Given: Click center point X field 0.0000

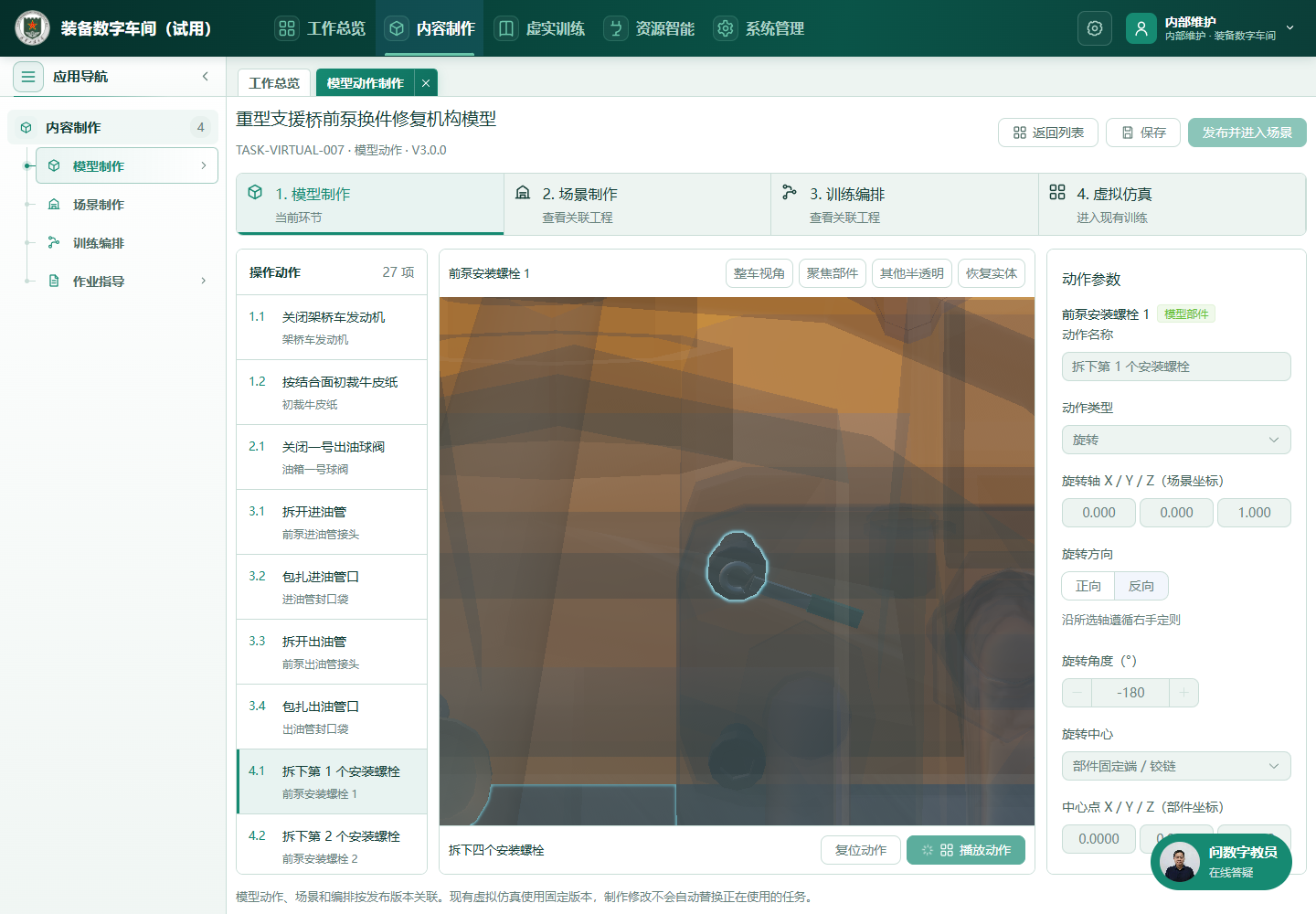Looking at the screenshot, I should click(x=1098, y=839).
